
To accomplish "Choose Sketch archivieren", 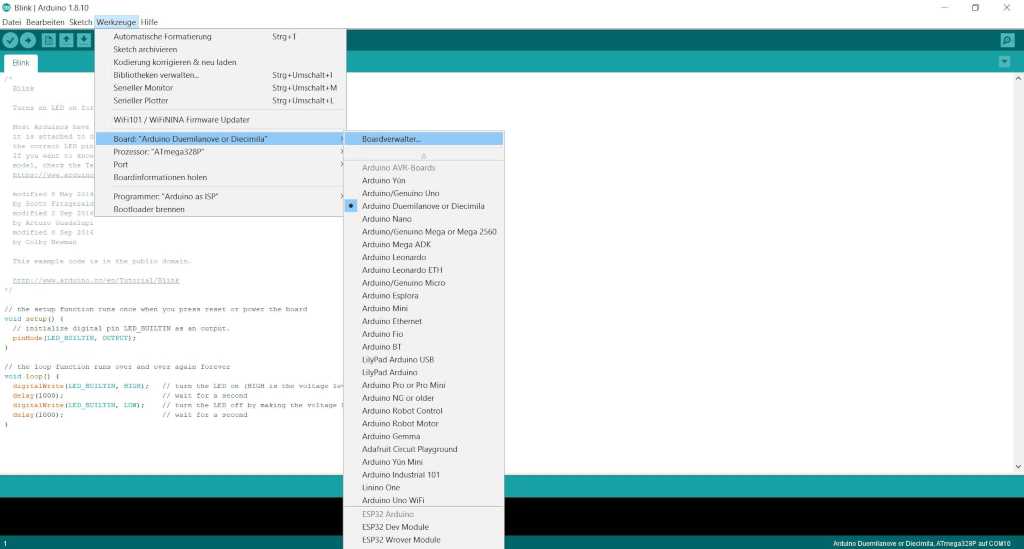I will (221, 50).
